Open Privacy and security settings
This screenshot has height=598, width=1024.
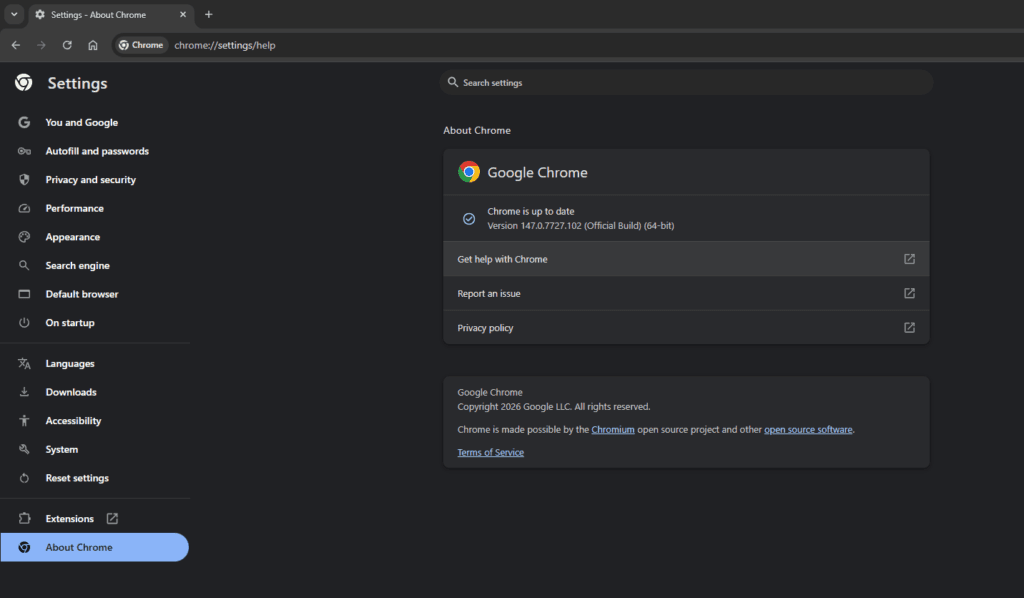point(90,180)
